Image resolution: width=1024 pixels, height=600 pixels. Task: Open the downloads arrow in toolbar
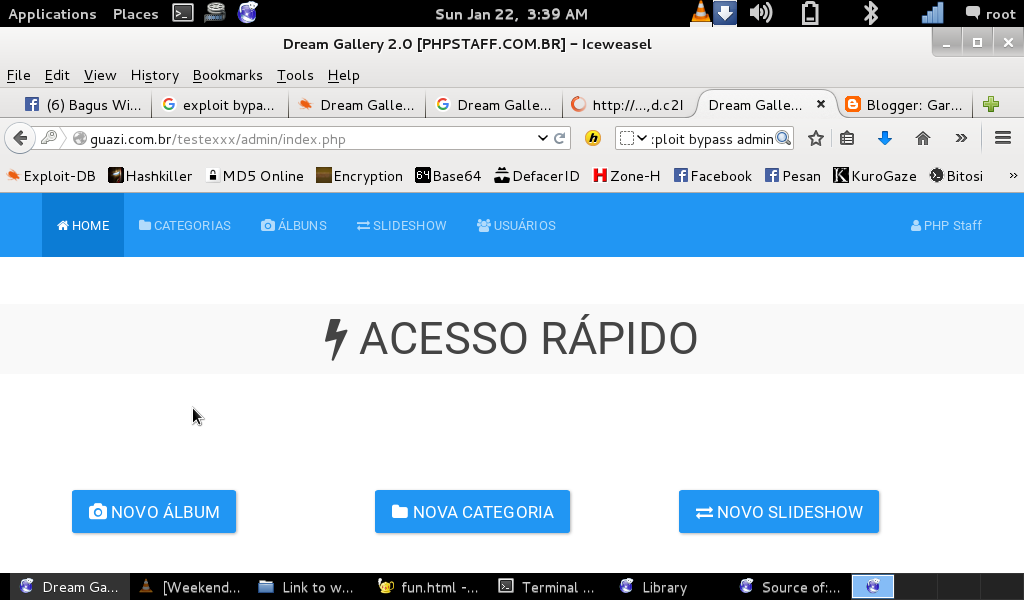(885, 138)
